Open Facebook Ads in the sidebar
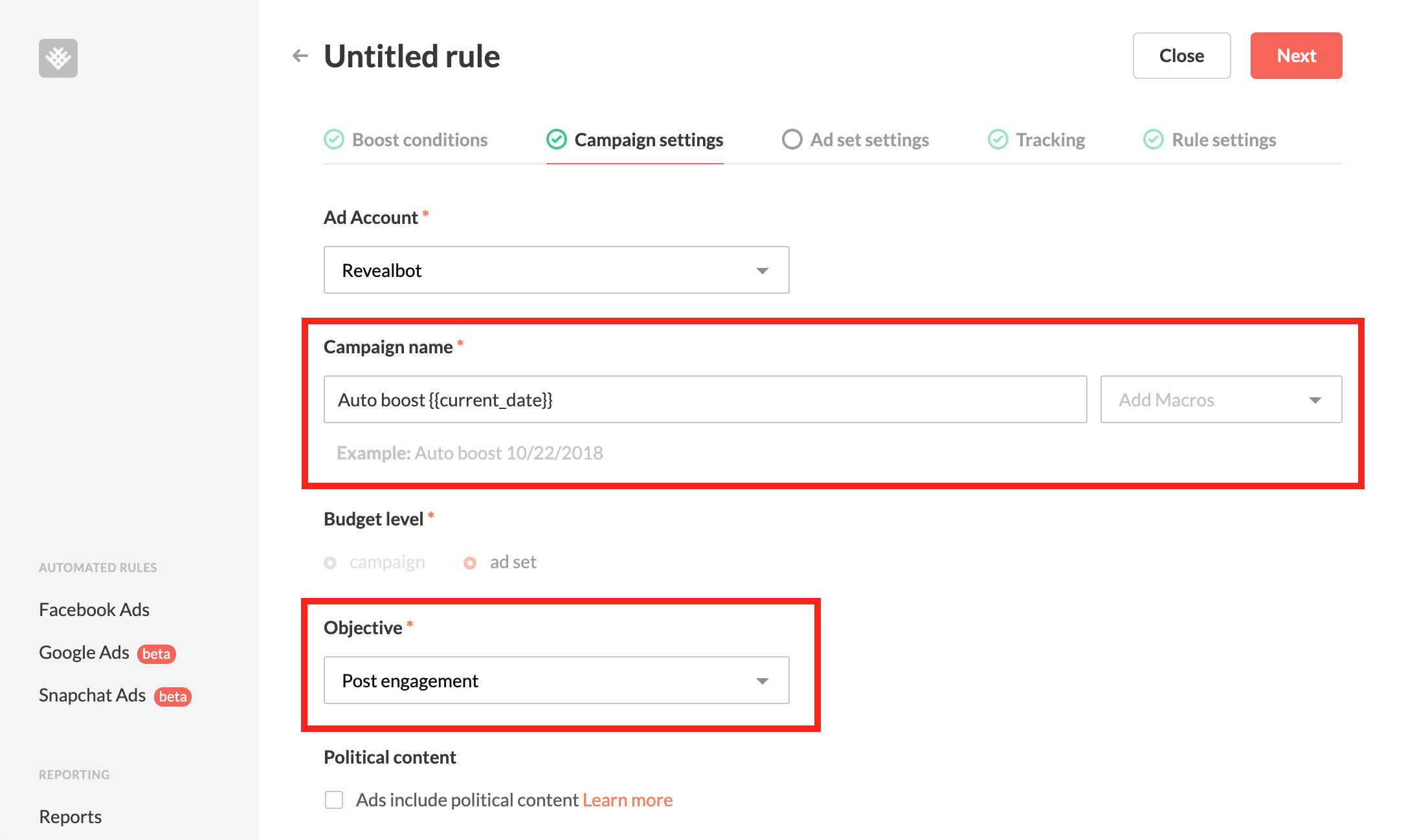 94,610
